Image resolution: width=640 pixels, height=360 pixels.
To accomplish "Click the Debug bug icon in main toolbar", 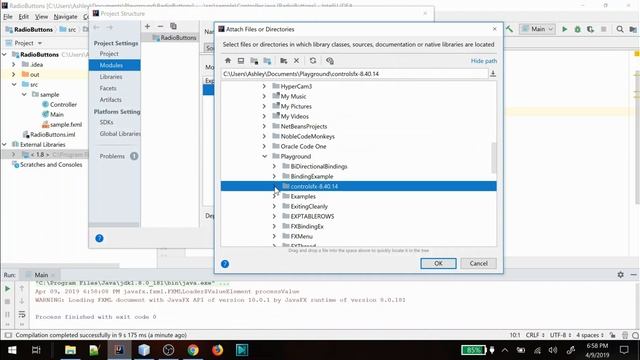I will 577,29.
